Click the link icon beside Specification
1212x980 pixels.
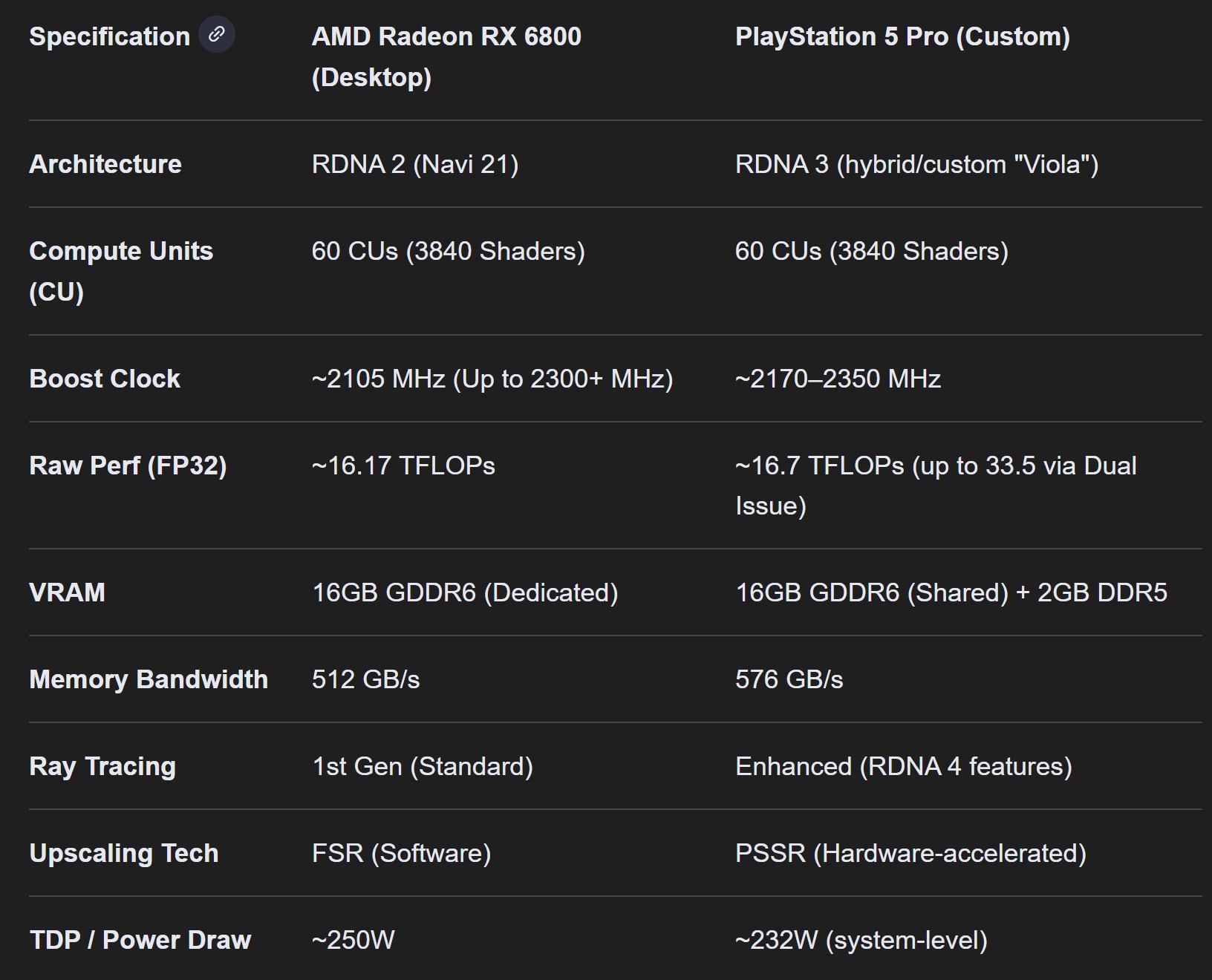[217, 35]
